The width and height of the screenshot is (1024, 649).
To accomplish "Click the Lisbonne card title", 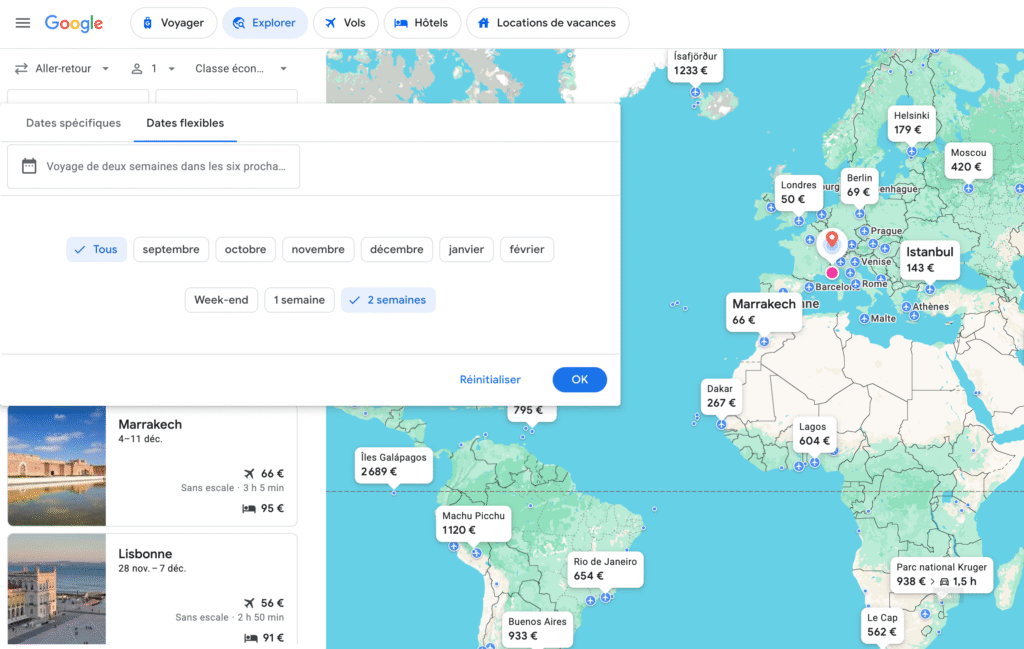I will pyautogui.click(x=145, y=554).
